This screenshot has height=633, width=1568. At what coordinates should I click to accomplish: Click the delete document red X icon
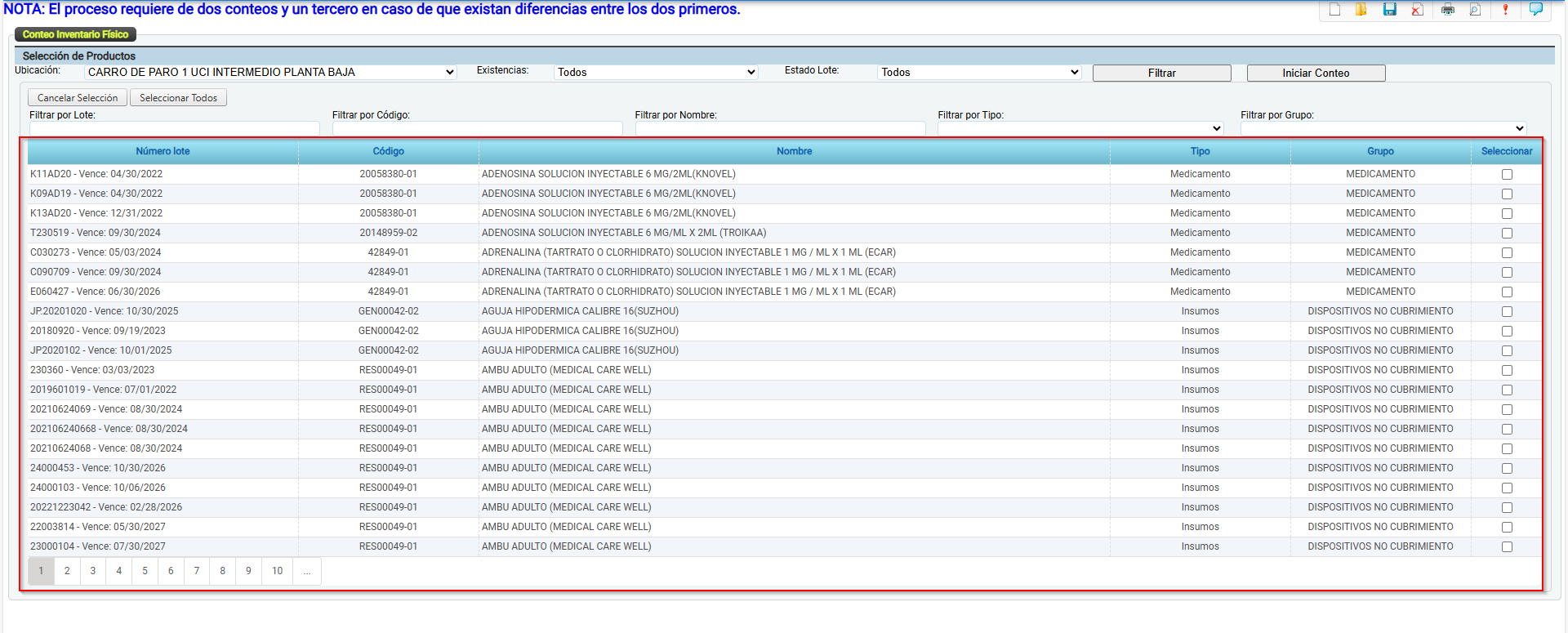[1417, 10]
